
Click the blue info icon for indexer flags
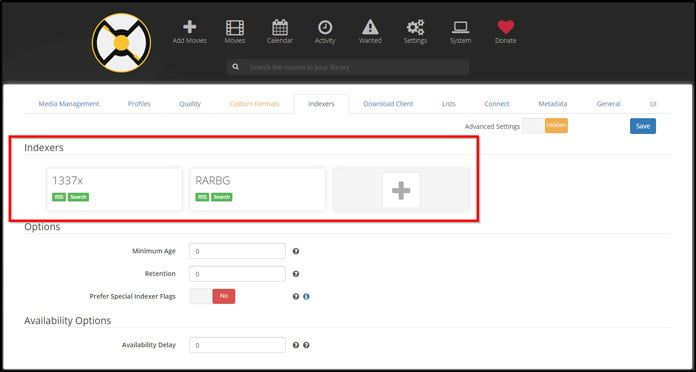click(x=306, y=297)
